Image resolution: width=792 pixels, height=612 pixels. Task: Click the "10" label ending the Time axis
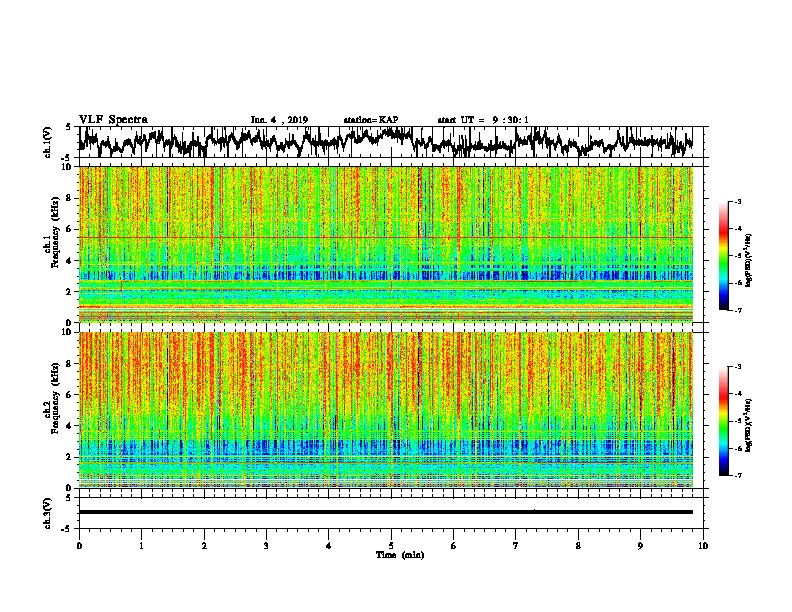click(x=703, y=545)
